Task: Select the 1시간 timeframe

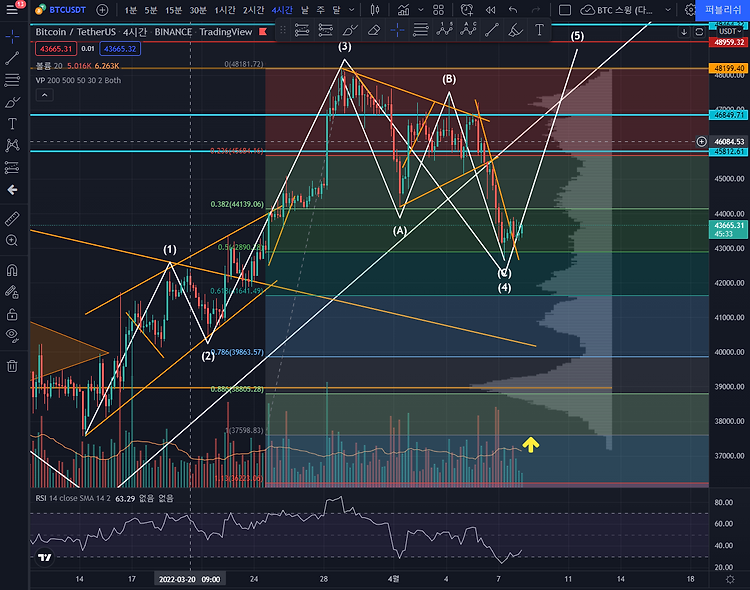Action: [x=225, y=10]
